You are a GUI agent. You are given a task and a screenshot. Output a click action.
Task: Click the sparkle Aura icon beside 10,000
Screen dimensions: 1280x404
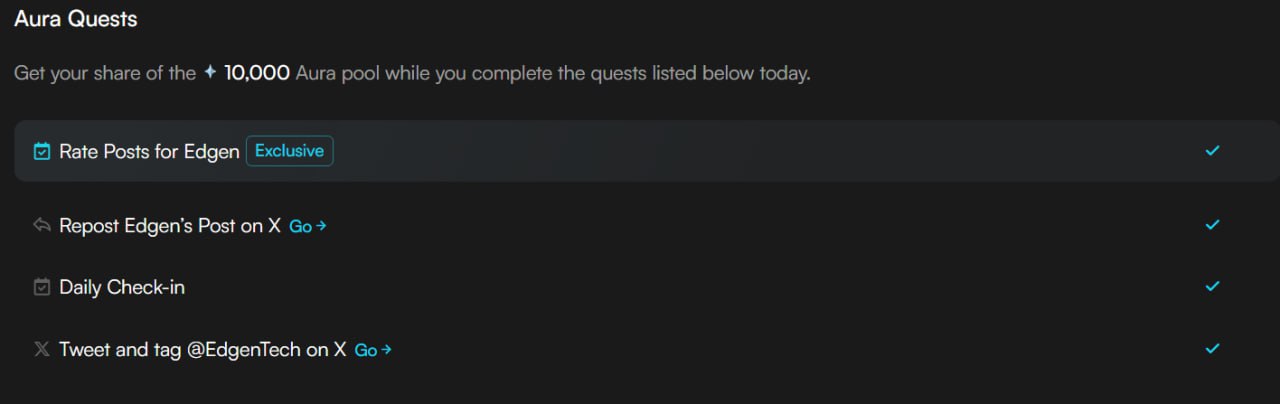tap(210, 73)
